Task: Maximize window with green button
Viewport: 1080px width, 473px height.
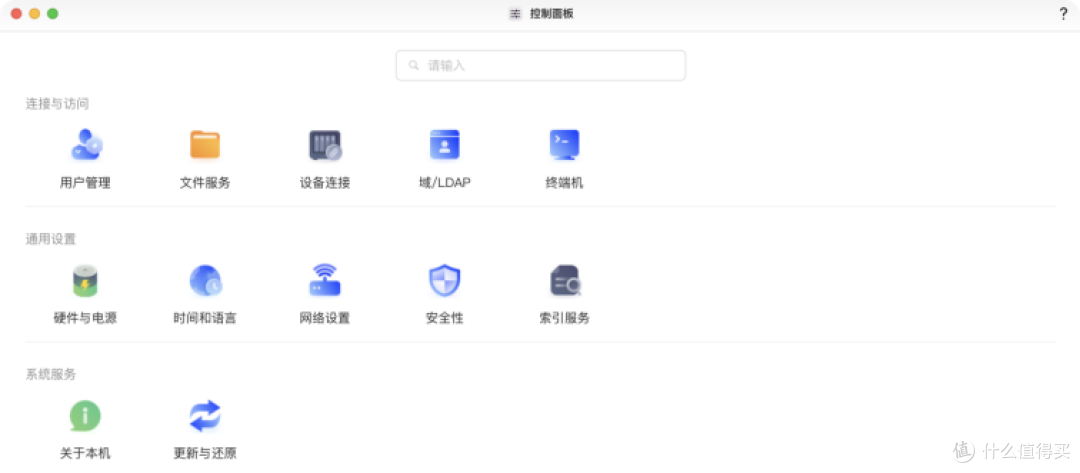Action: tap(52, 14)
